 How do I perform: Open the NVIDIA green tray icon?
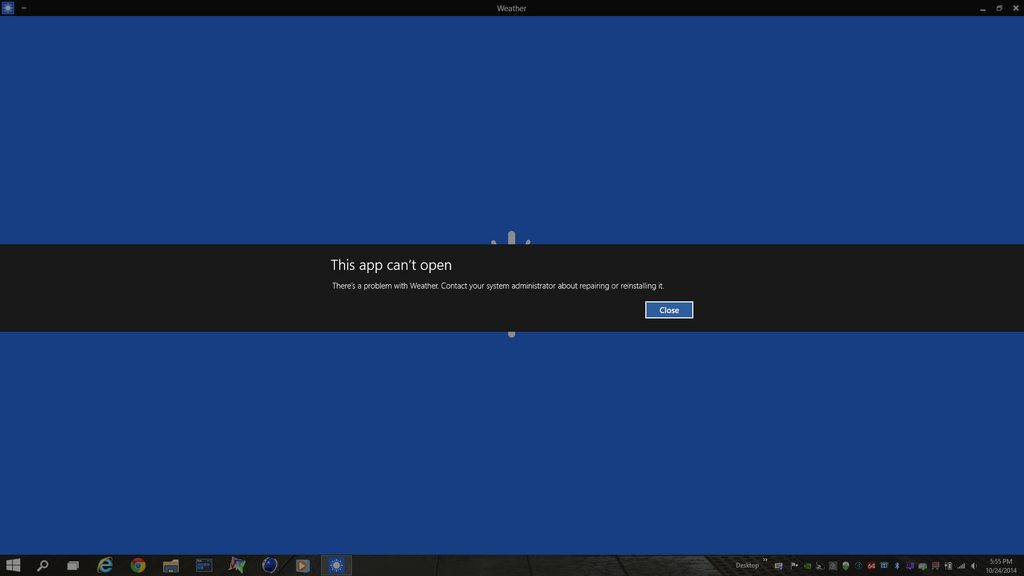807,566
